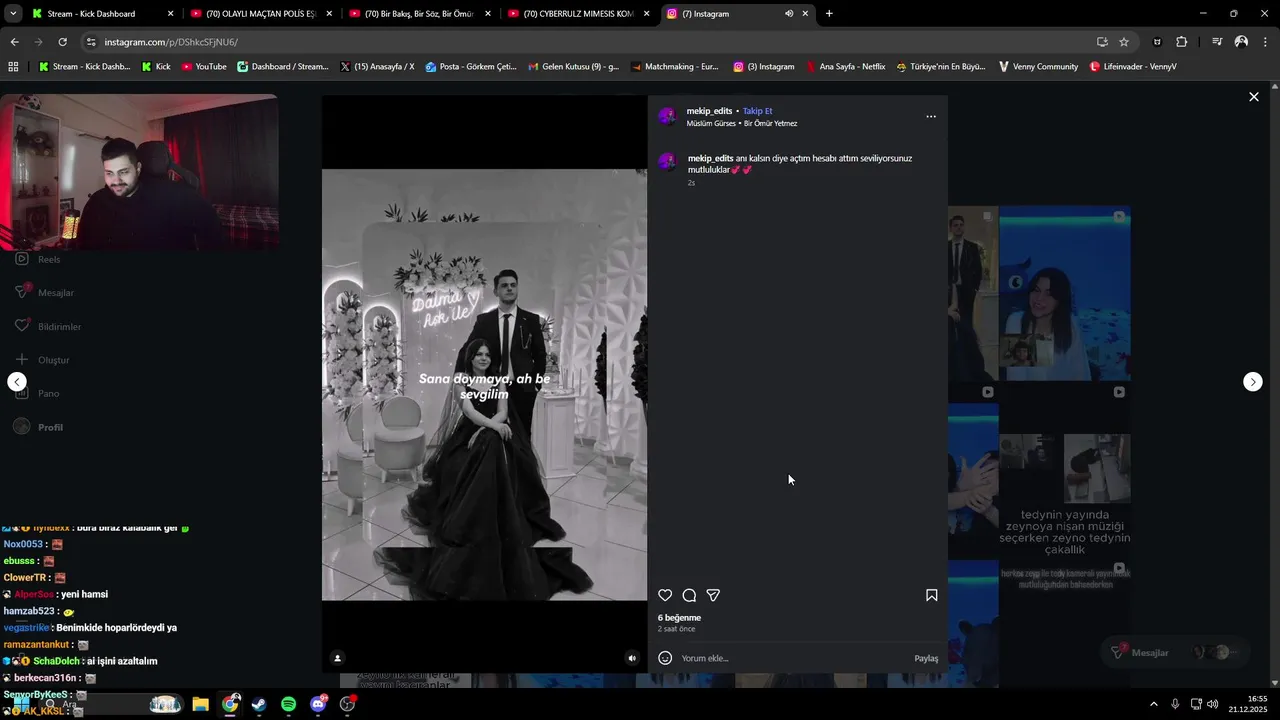Open Profil in the Instagram sidebar
The height and width of the screenshot is (720, 1280).
(x=38, y=427)
